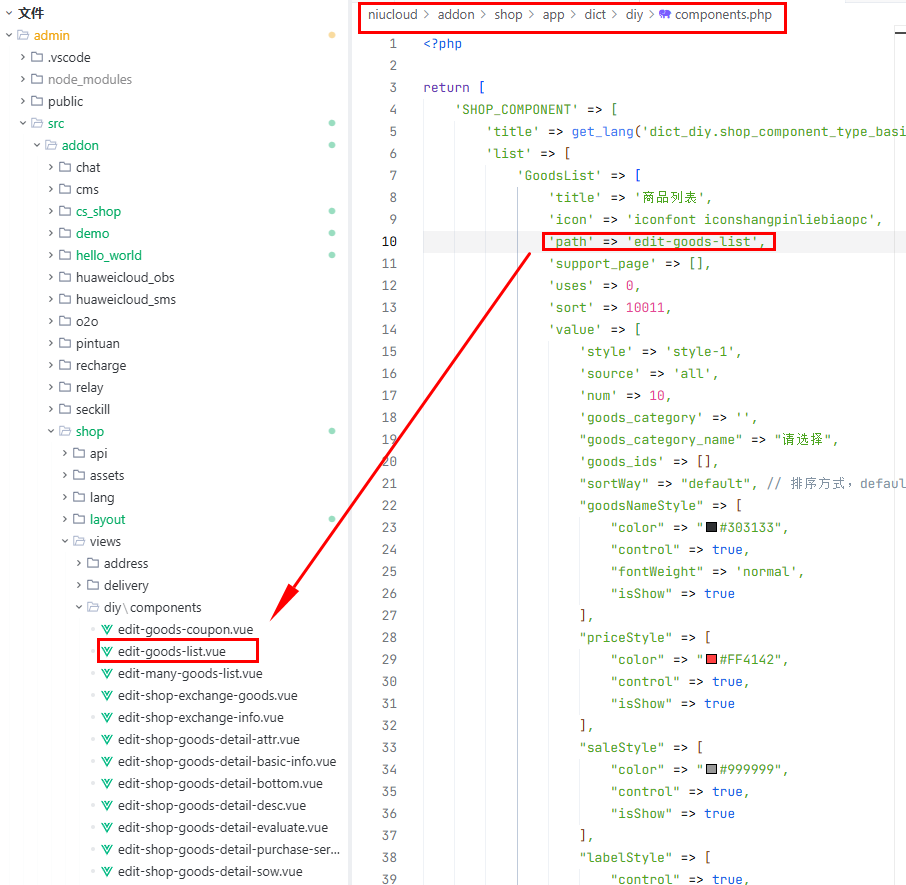Collapse the src folder chevron
This screenshot has height=885, width=906.
tap(23, 123)
